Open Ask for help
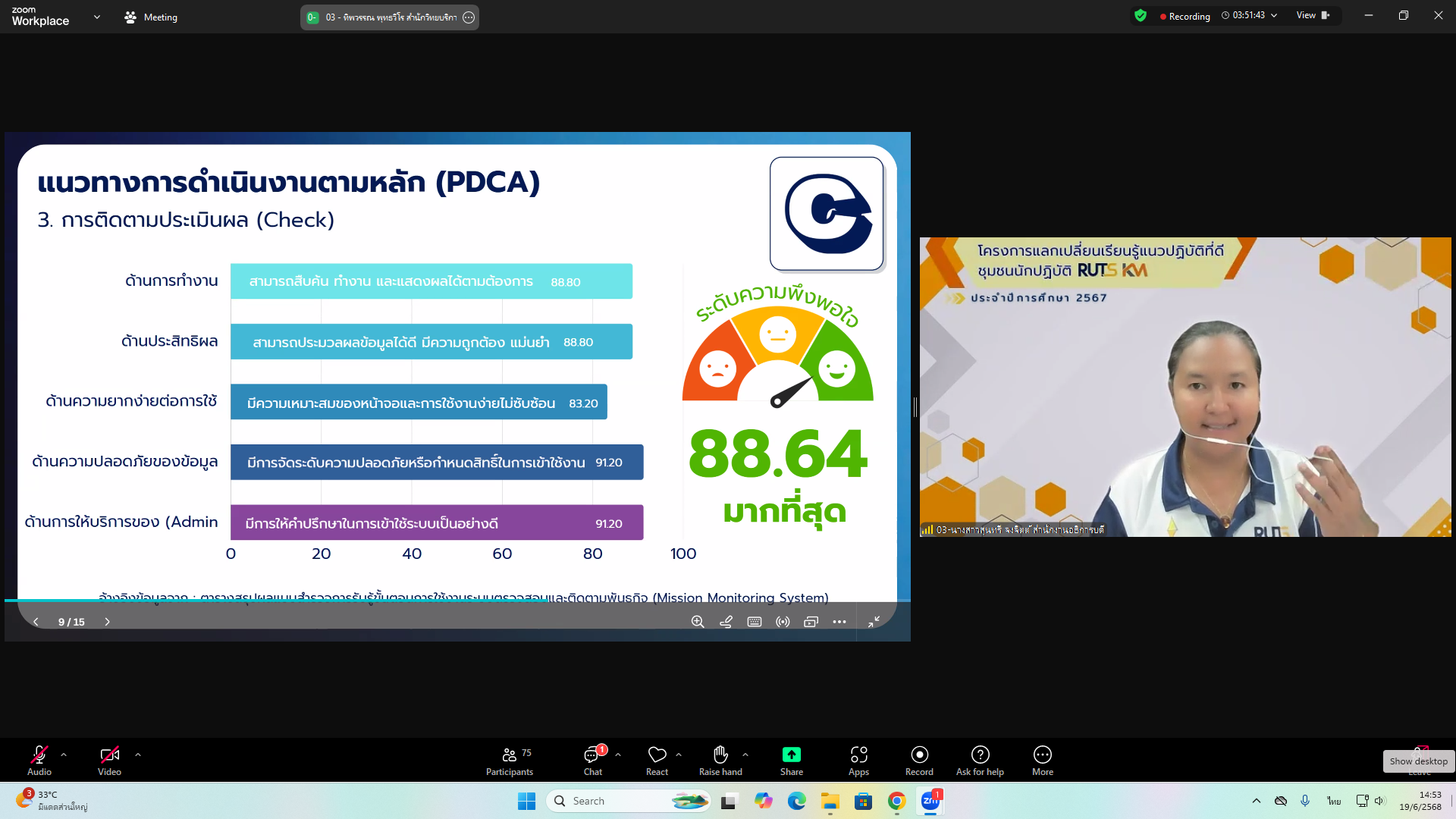1456x819 pixels. click(980, 760)
